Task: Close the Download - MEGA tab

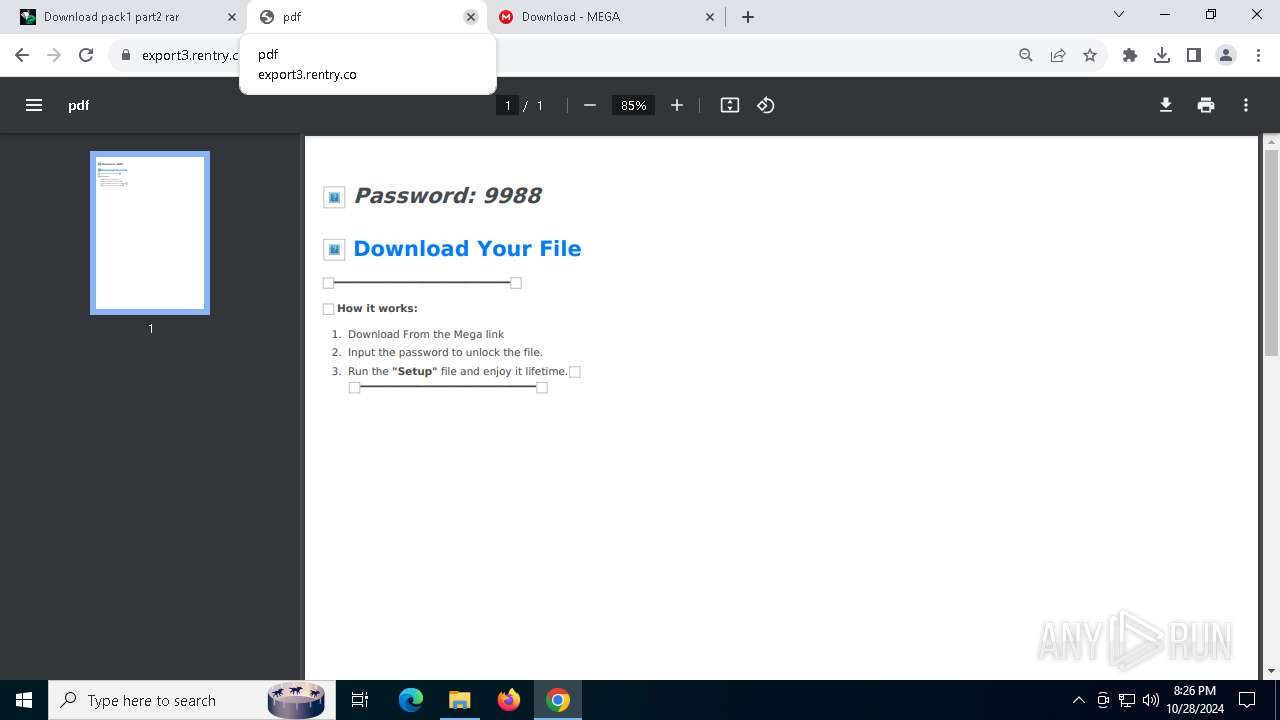Action: (710, 17)
